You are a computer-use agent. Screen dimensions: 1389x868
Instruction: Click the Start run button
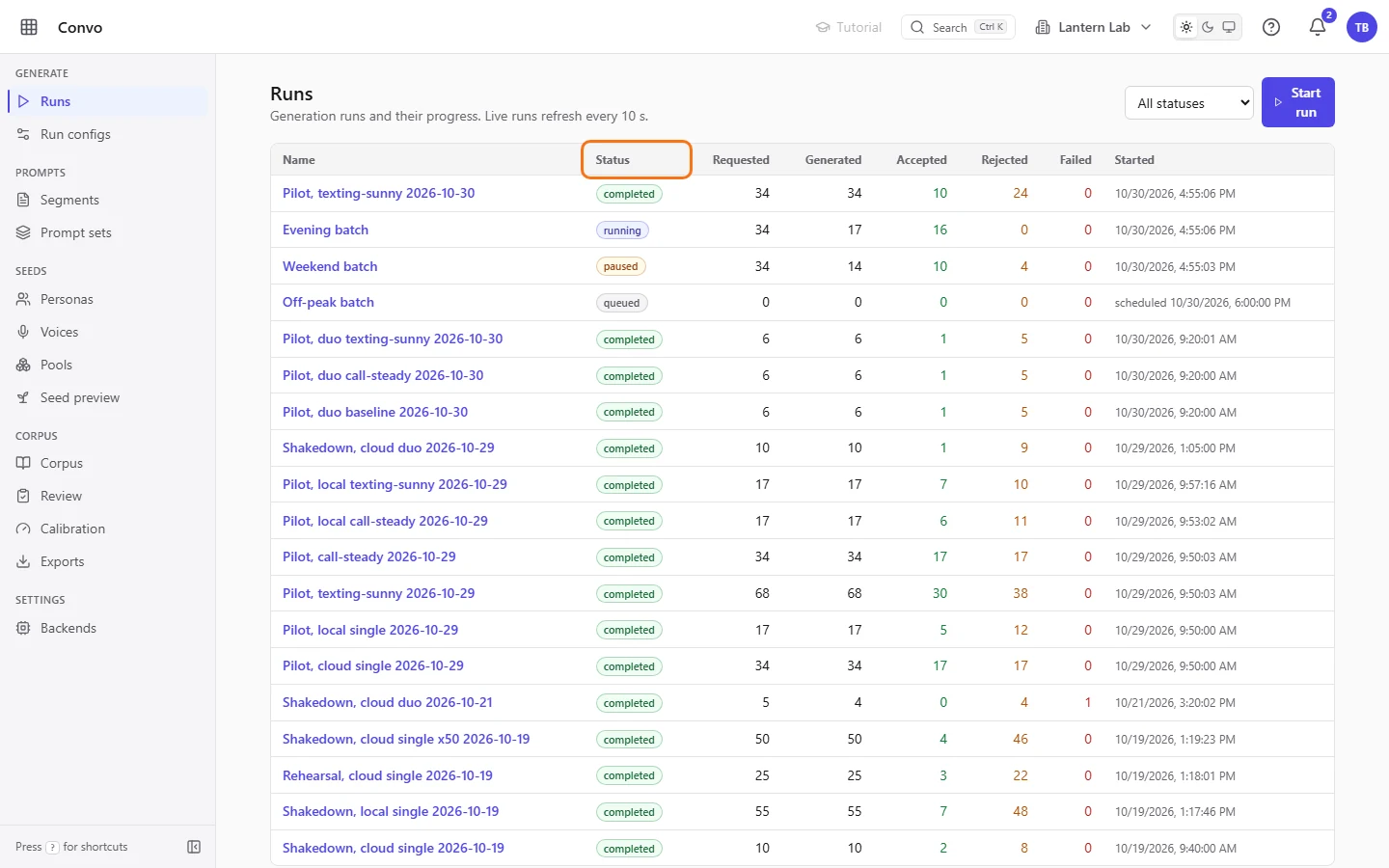point(1298,102)
